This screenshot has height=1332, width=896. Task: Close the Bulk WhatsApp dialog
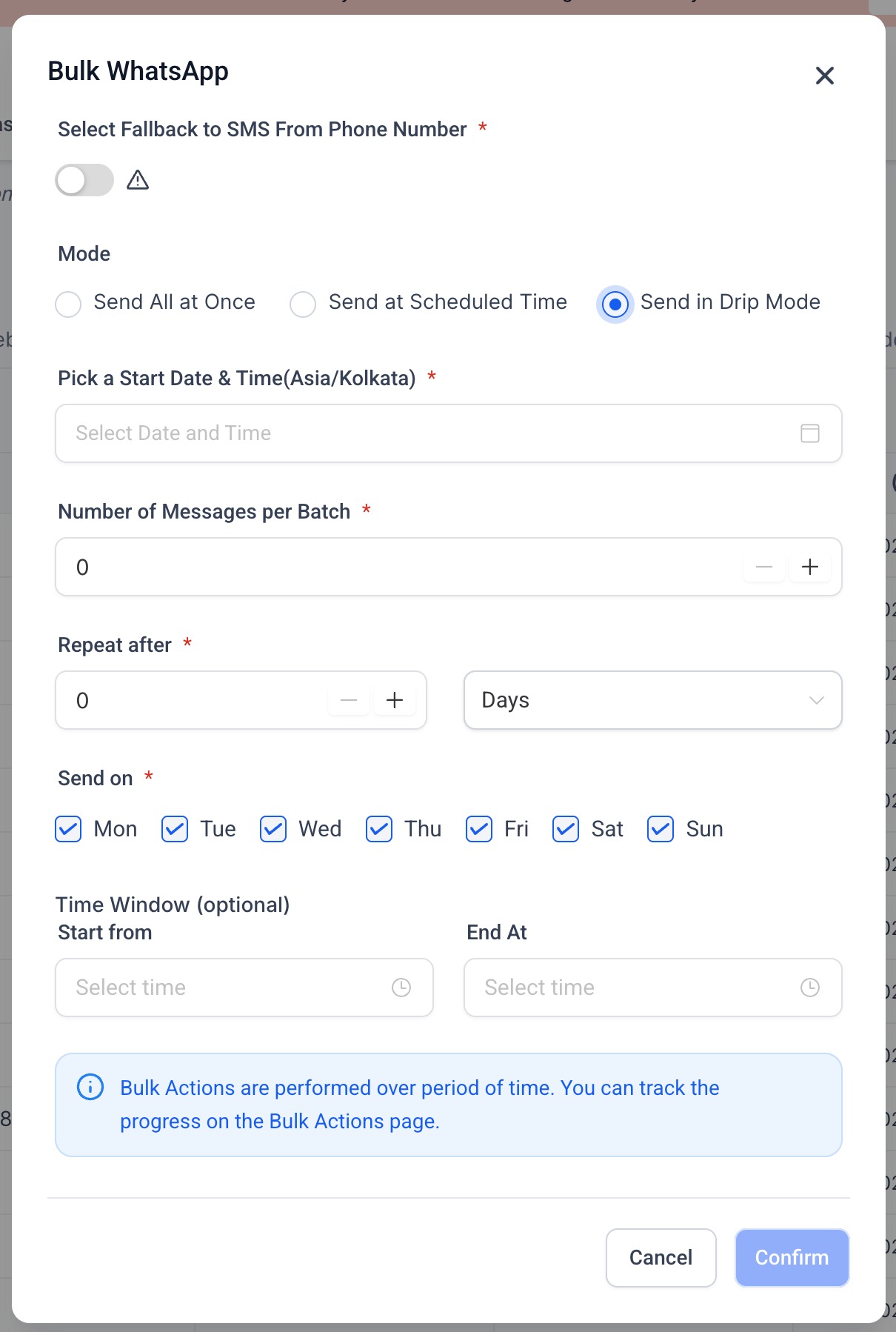pyautogui.click(x=824, y=76)
